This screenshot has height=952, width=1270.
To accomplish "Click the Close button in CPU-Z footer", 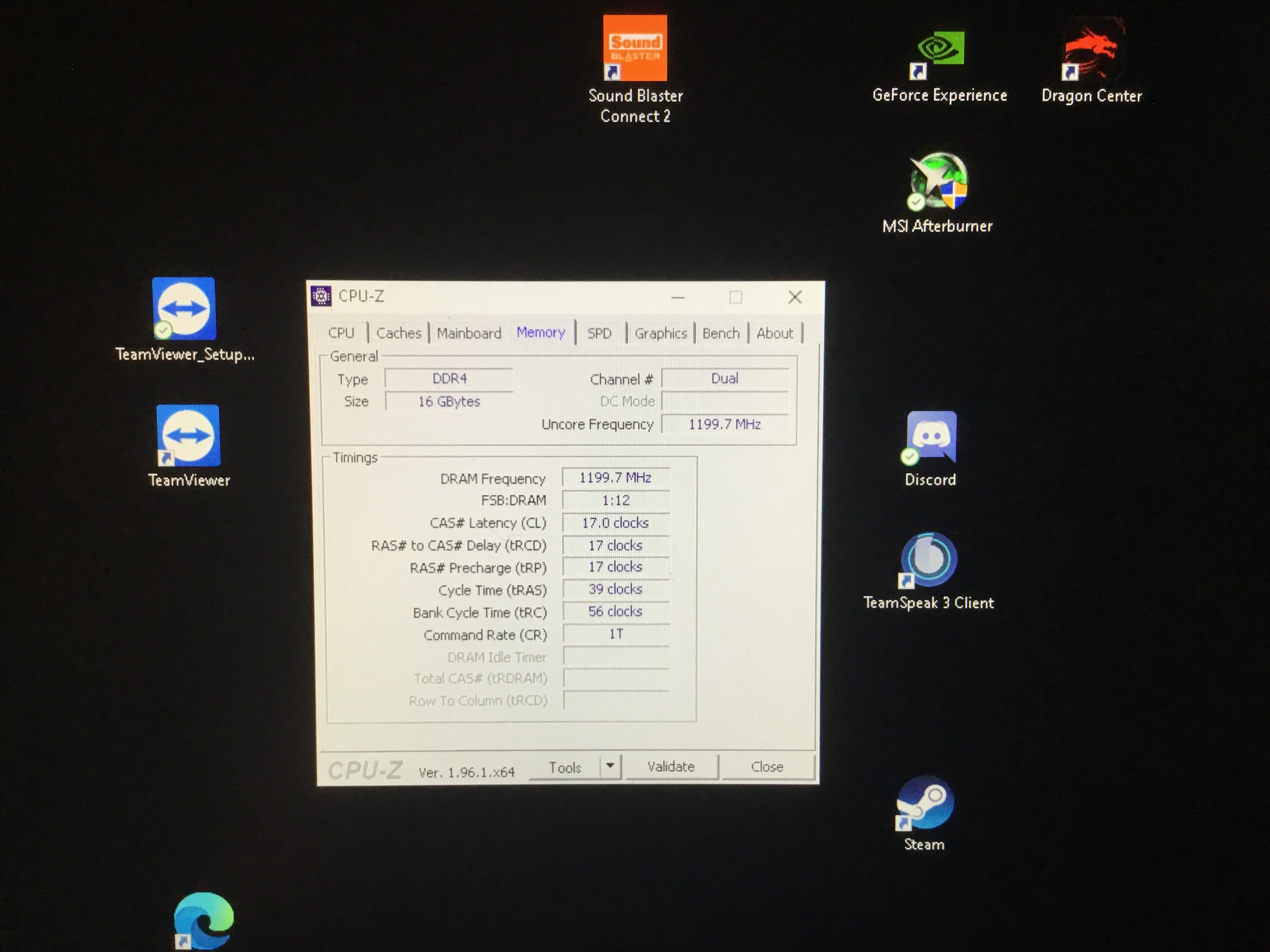I will coord(767,766).
